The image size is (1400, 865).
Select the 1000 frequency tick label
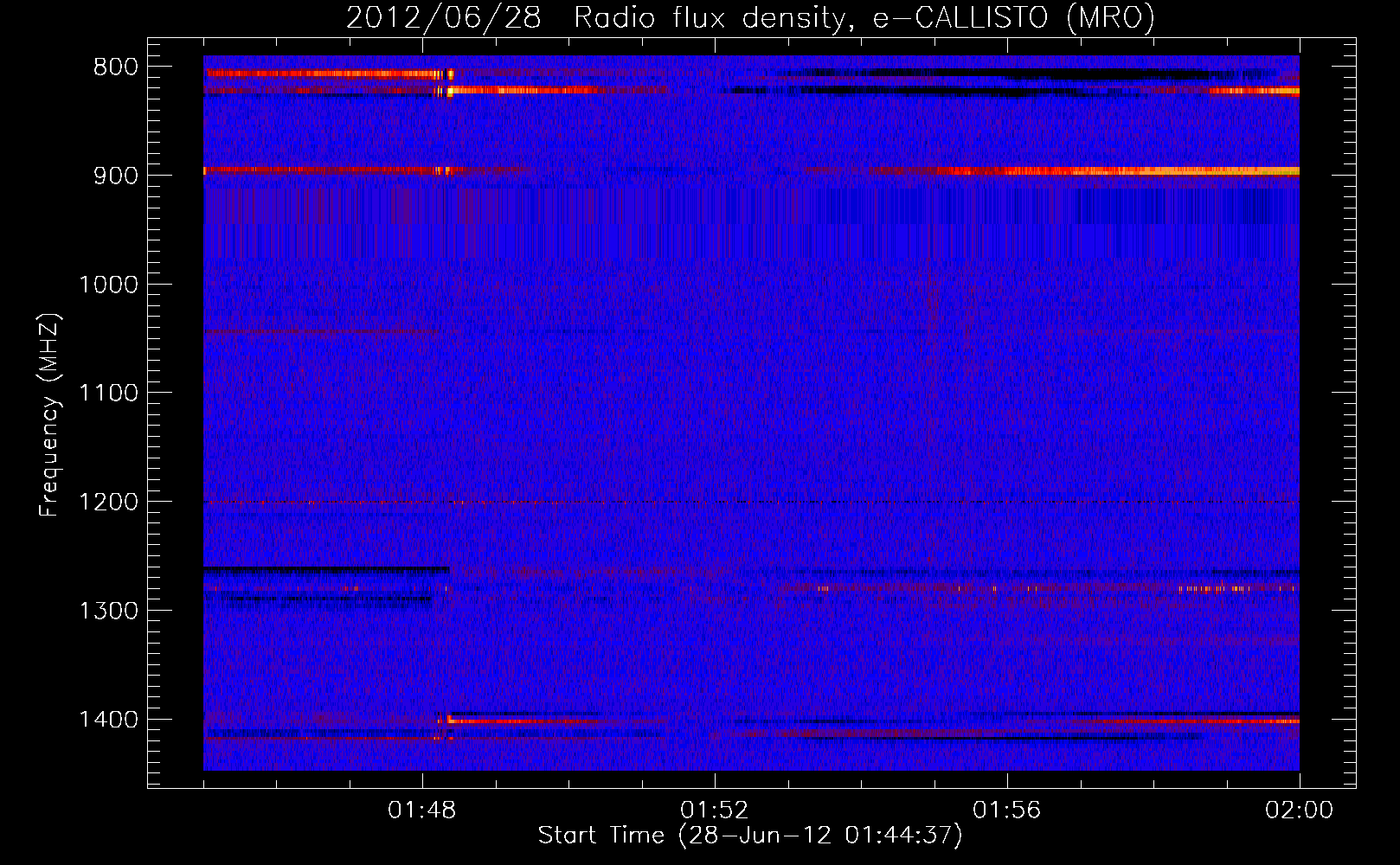pos(108,285)
